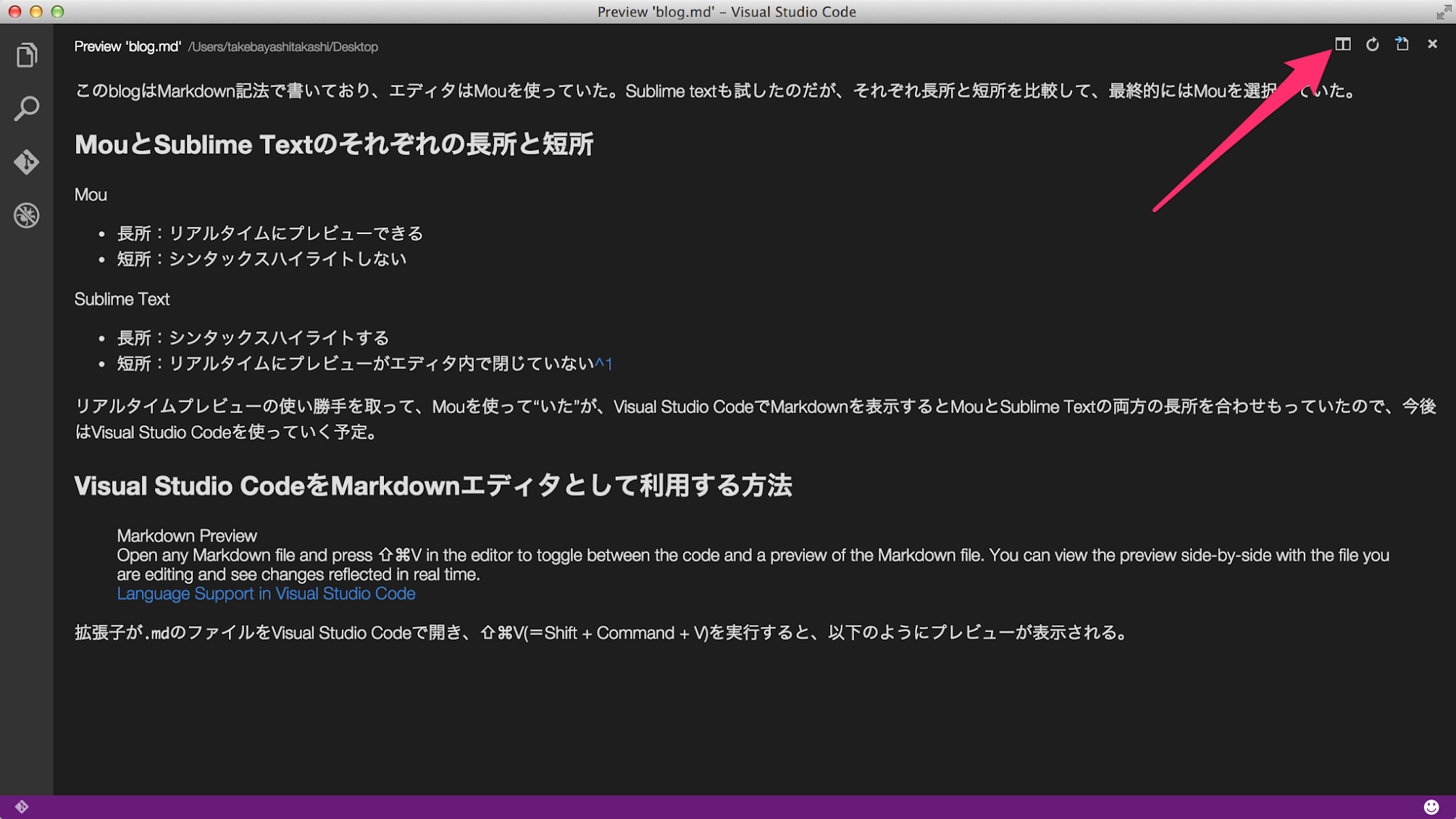
Task: Open the Search view in the activity bar
Action: [x=27, y=109]
